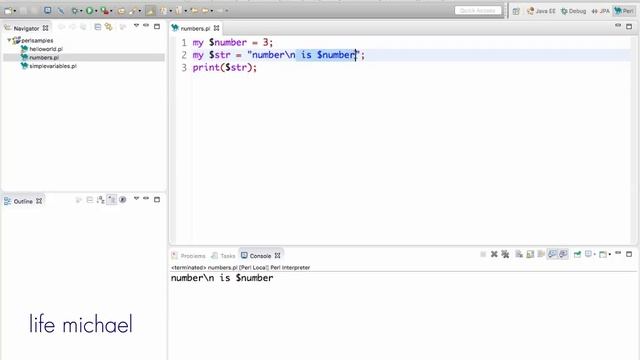Open the External Tools dropdown arrow
The height and width of the screenshot is (360, 640).
tap(111, 11)
